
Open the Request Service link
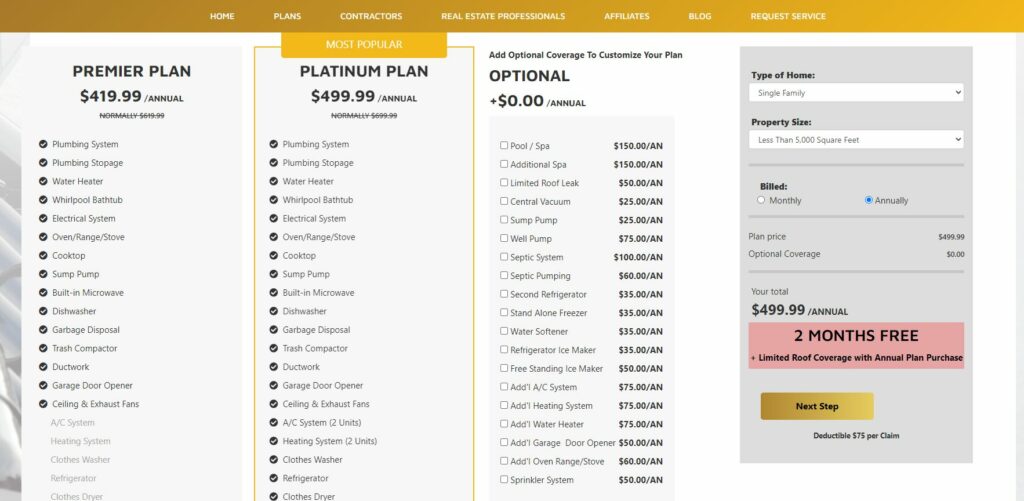(788, 16)
